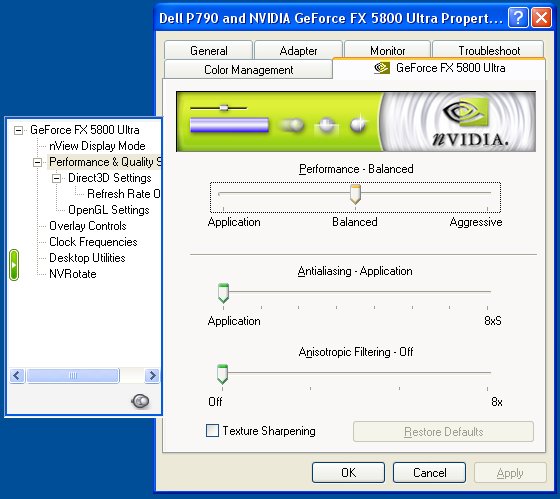
Task: Select Refresh Rate Overrides in the tree
Action: tap(124, 194)
